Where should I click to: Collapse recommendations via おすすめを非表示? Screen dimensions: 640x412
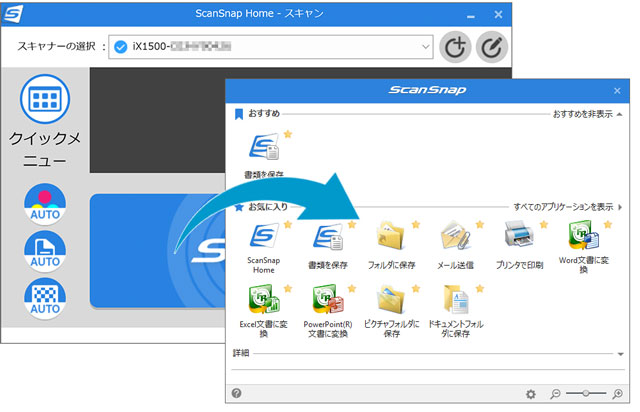587,114
